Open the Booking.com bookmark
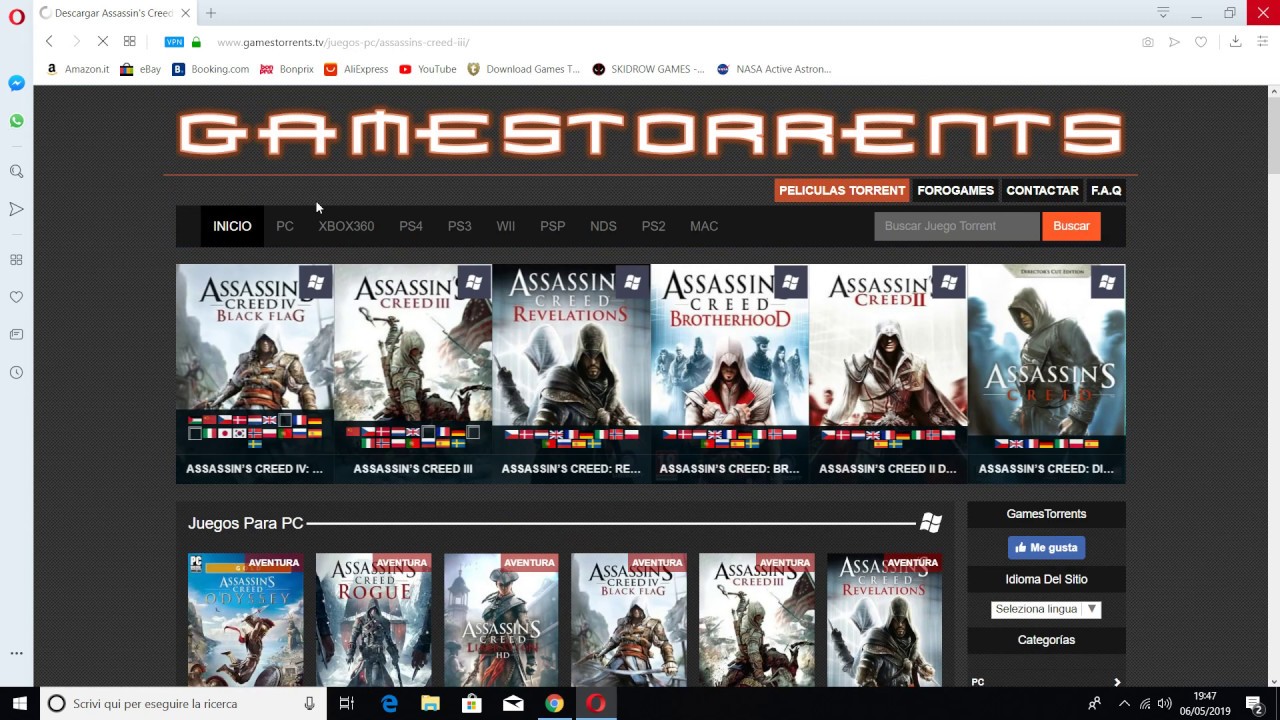The width and height of the screenshot is (1280, 720). (x=210, y=69)
